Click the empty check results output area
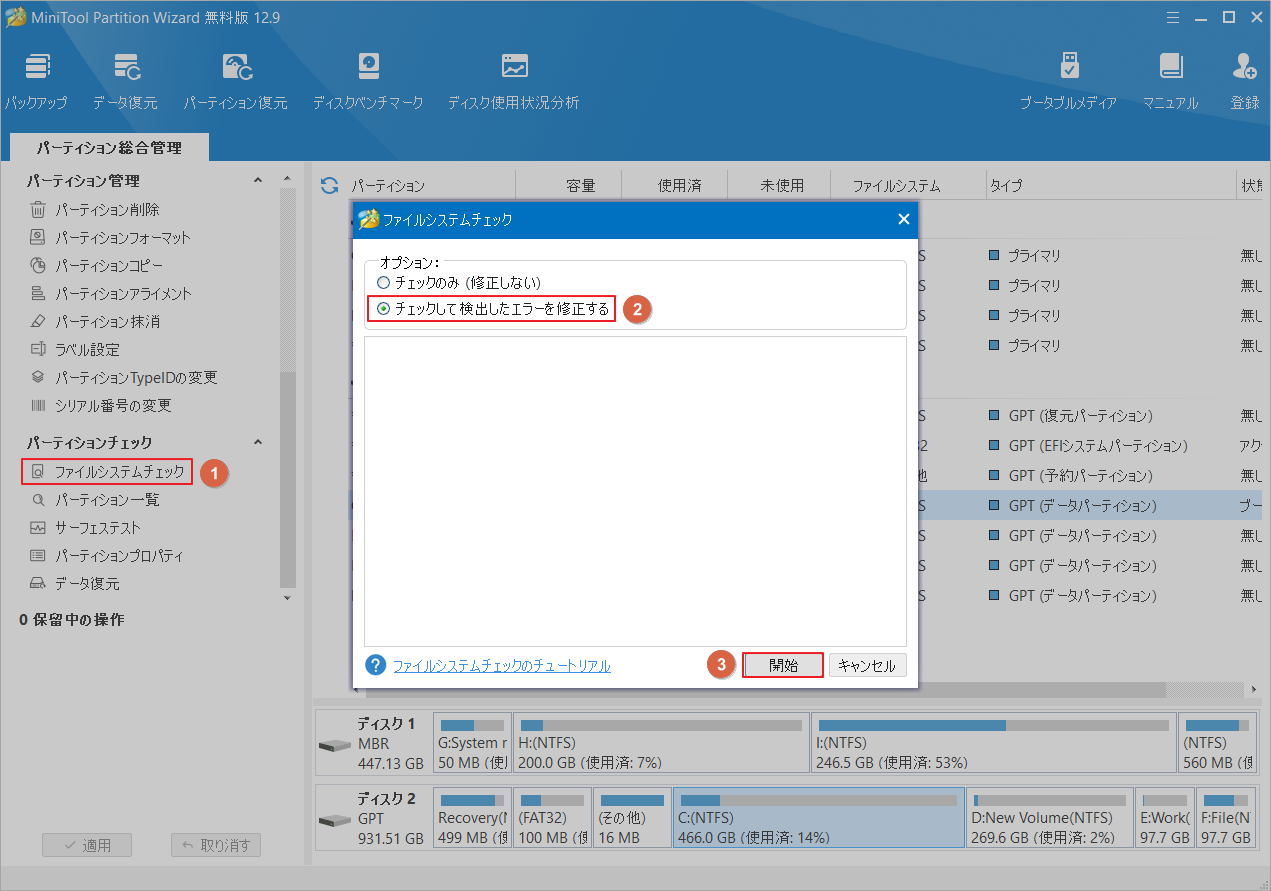 coord(635,491)
